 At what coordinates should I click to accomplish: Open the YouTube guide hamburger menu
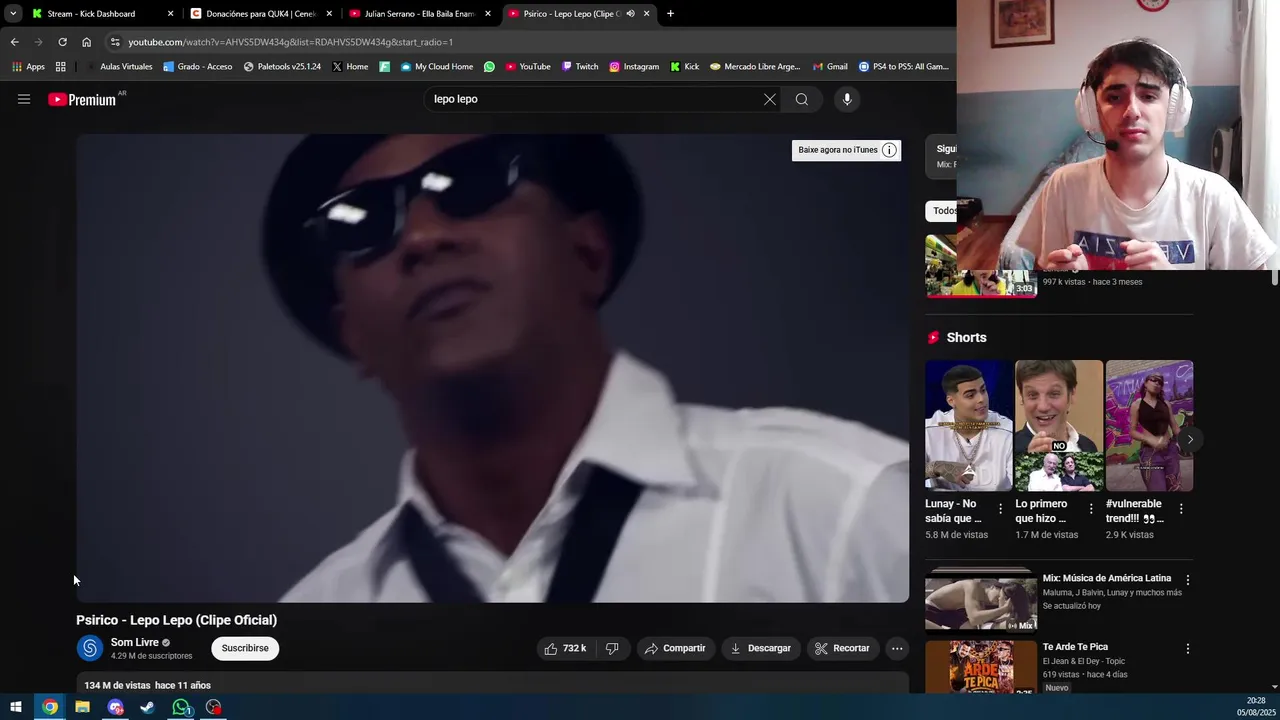[x=24, y=99]
